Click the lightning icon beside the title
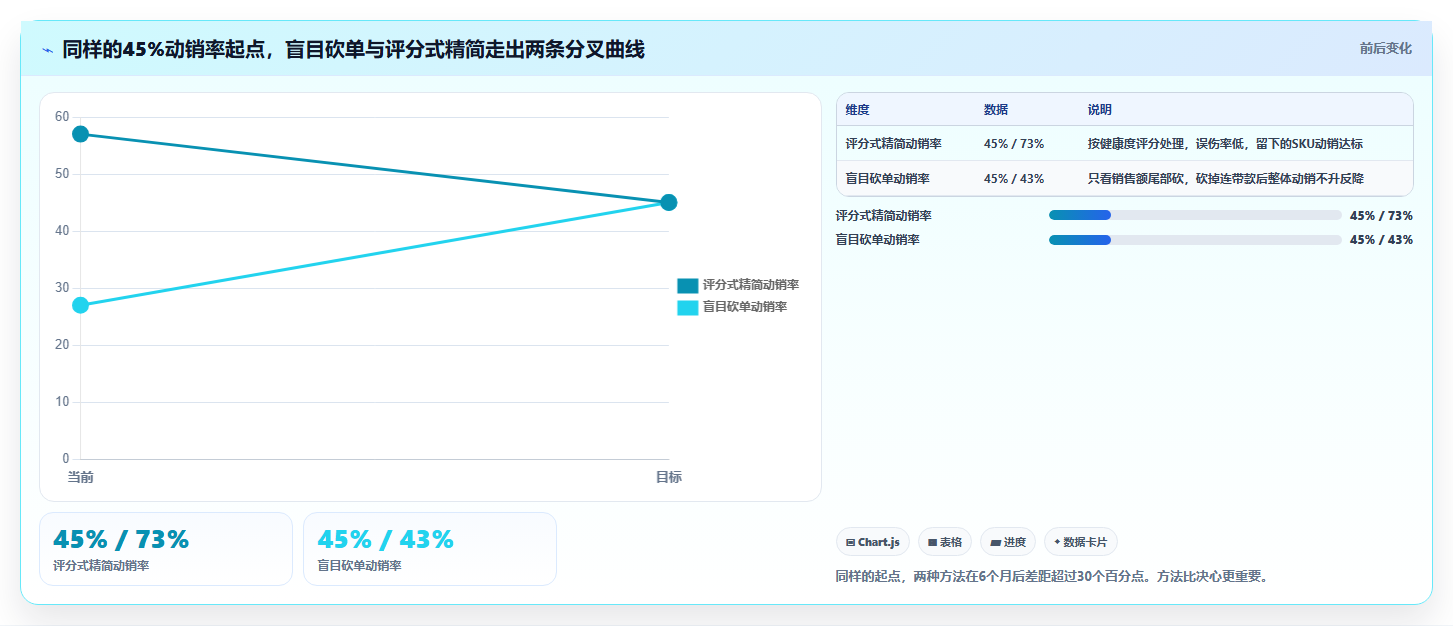 [47, 50]
